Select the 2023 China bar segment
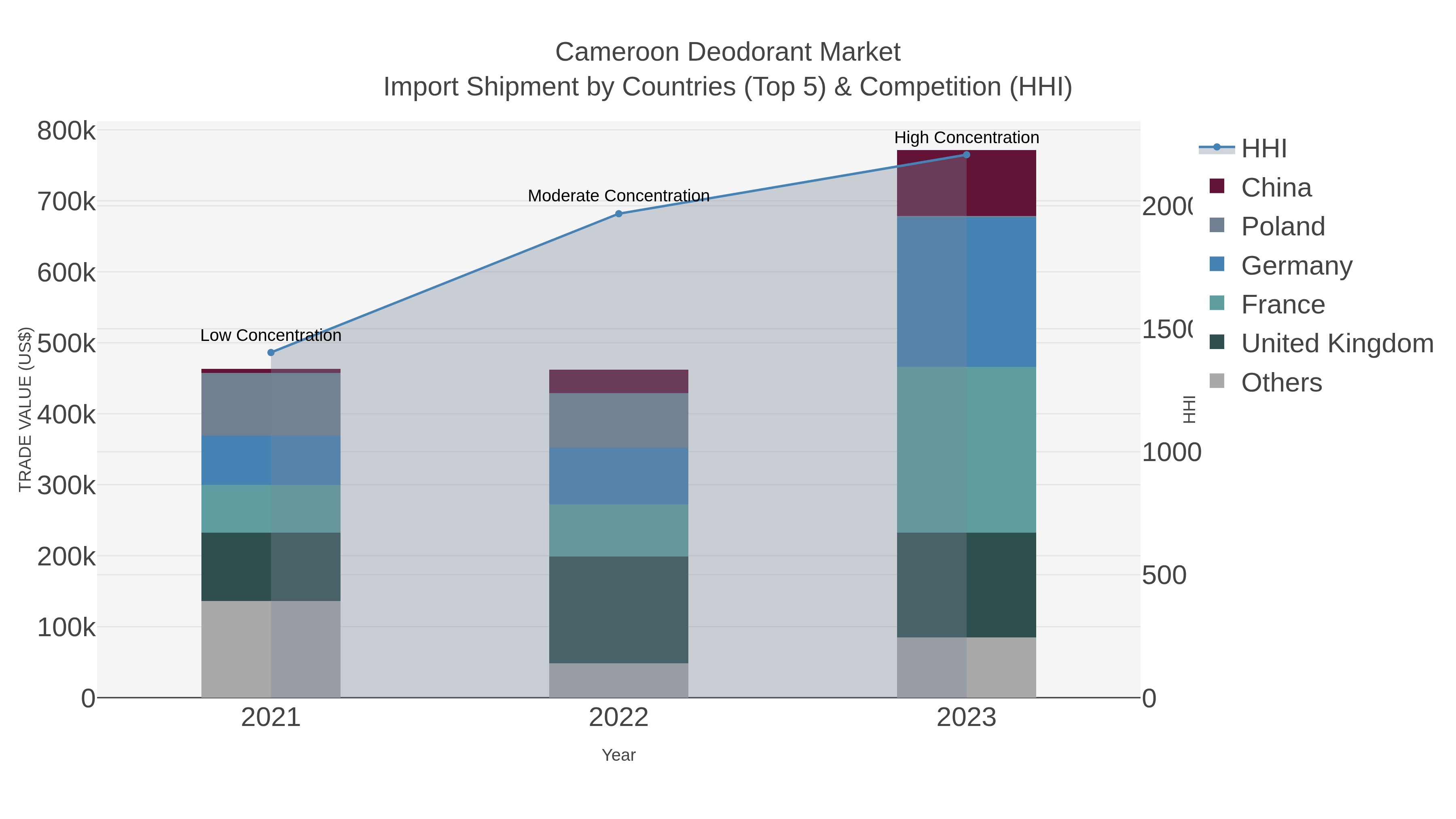Viewport: 1456px width, 819px height. pyautogui.click(x=967, y=183)
